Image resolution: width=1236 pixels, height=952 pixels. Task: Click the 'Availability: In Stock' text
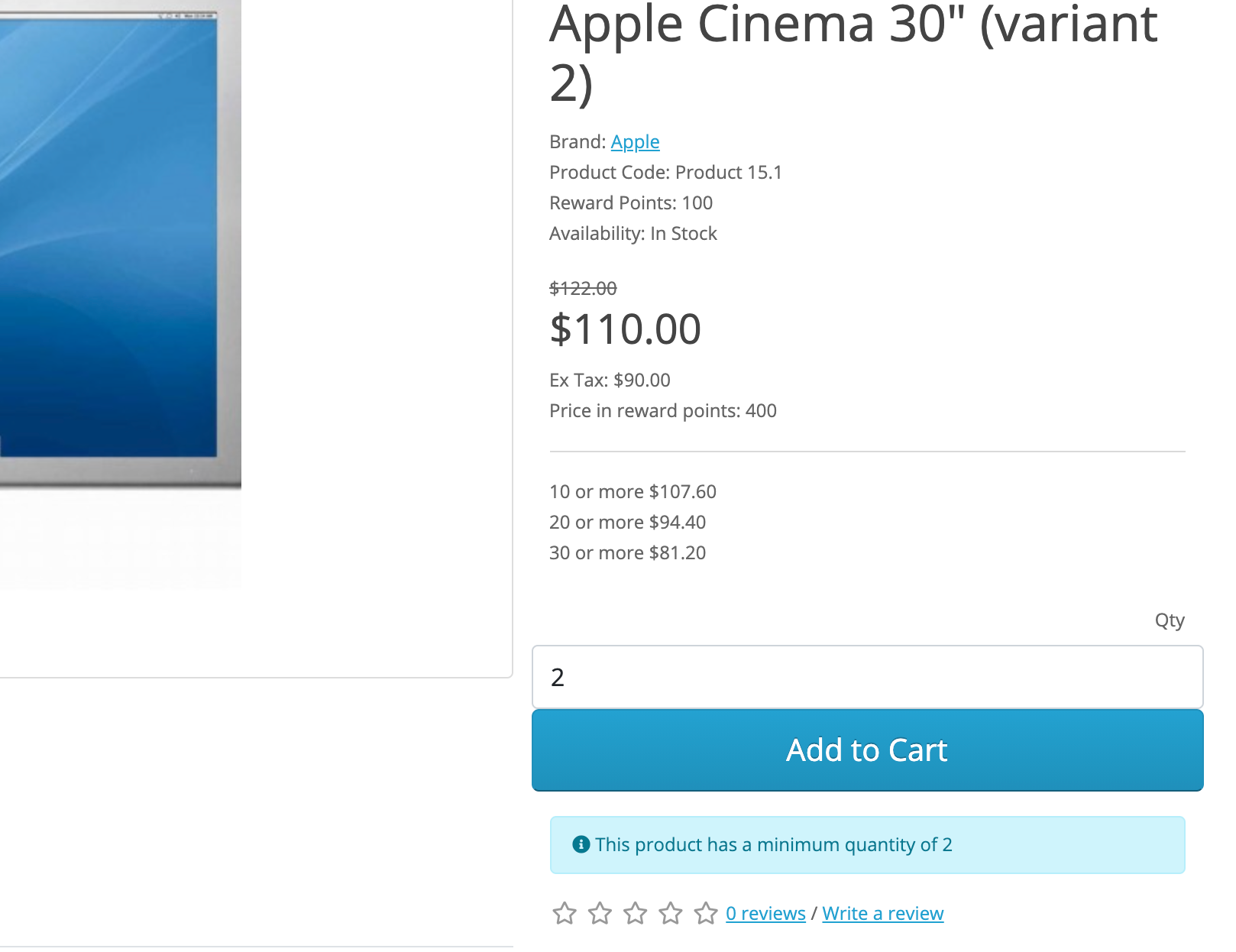633,234
